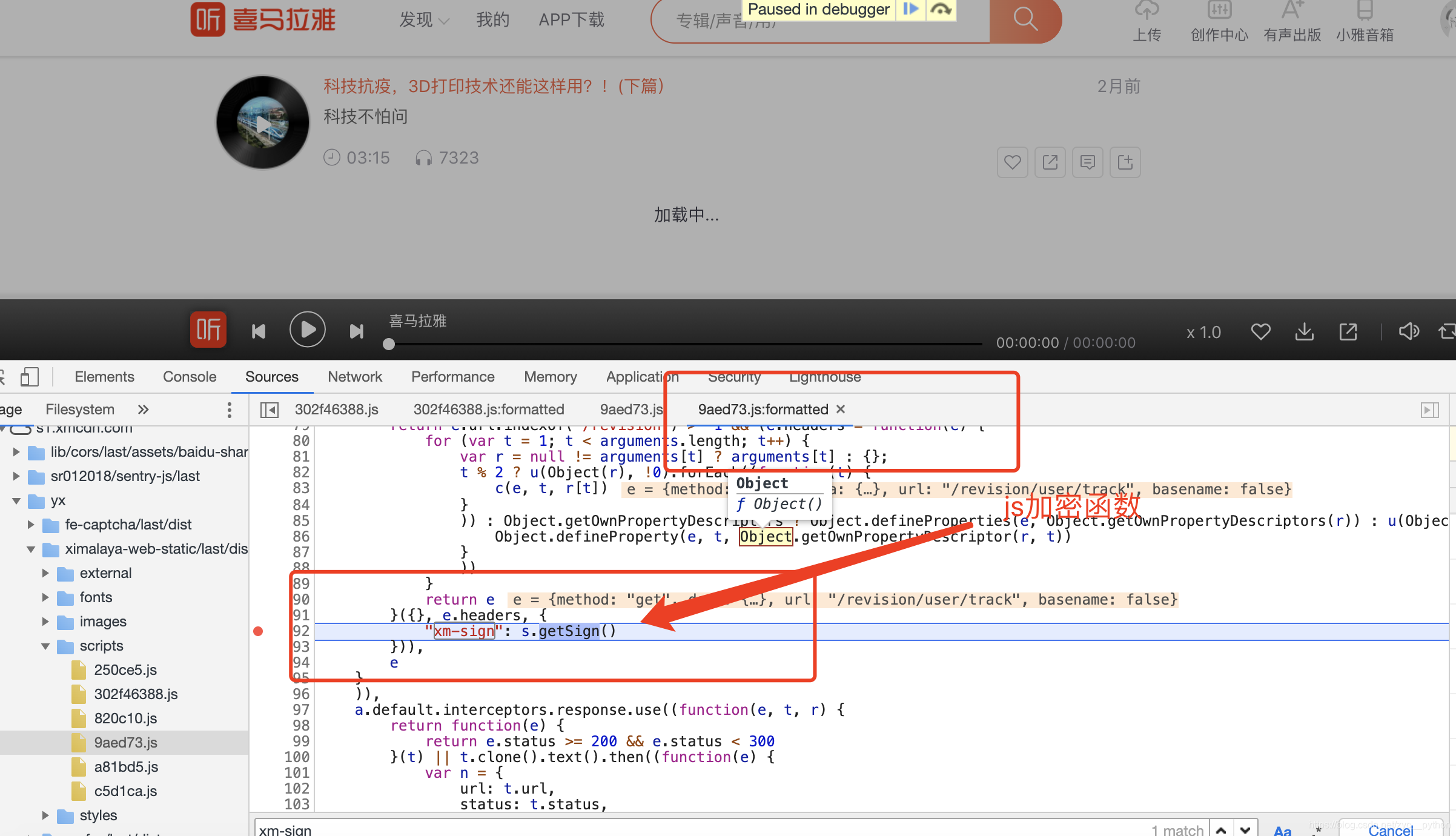Switch to the Network tab
The image size is (1456, 836).
[354, 377]
